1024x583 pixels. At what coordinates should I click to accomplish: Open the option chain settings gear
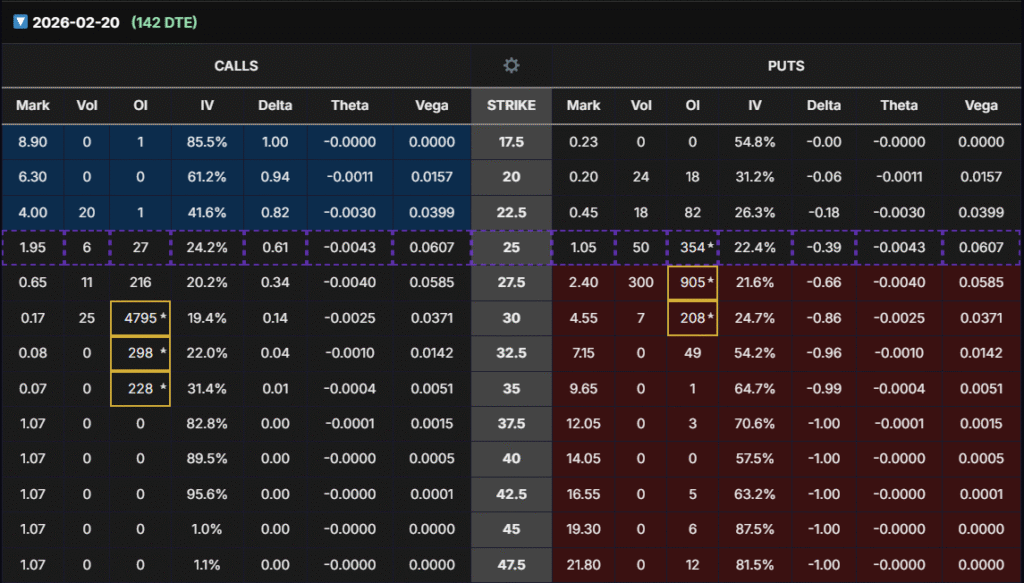(x=511, y=66)
